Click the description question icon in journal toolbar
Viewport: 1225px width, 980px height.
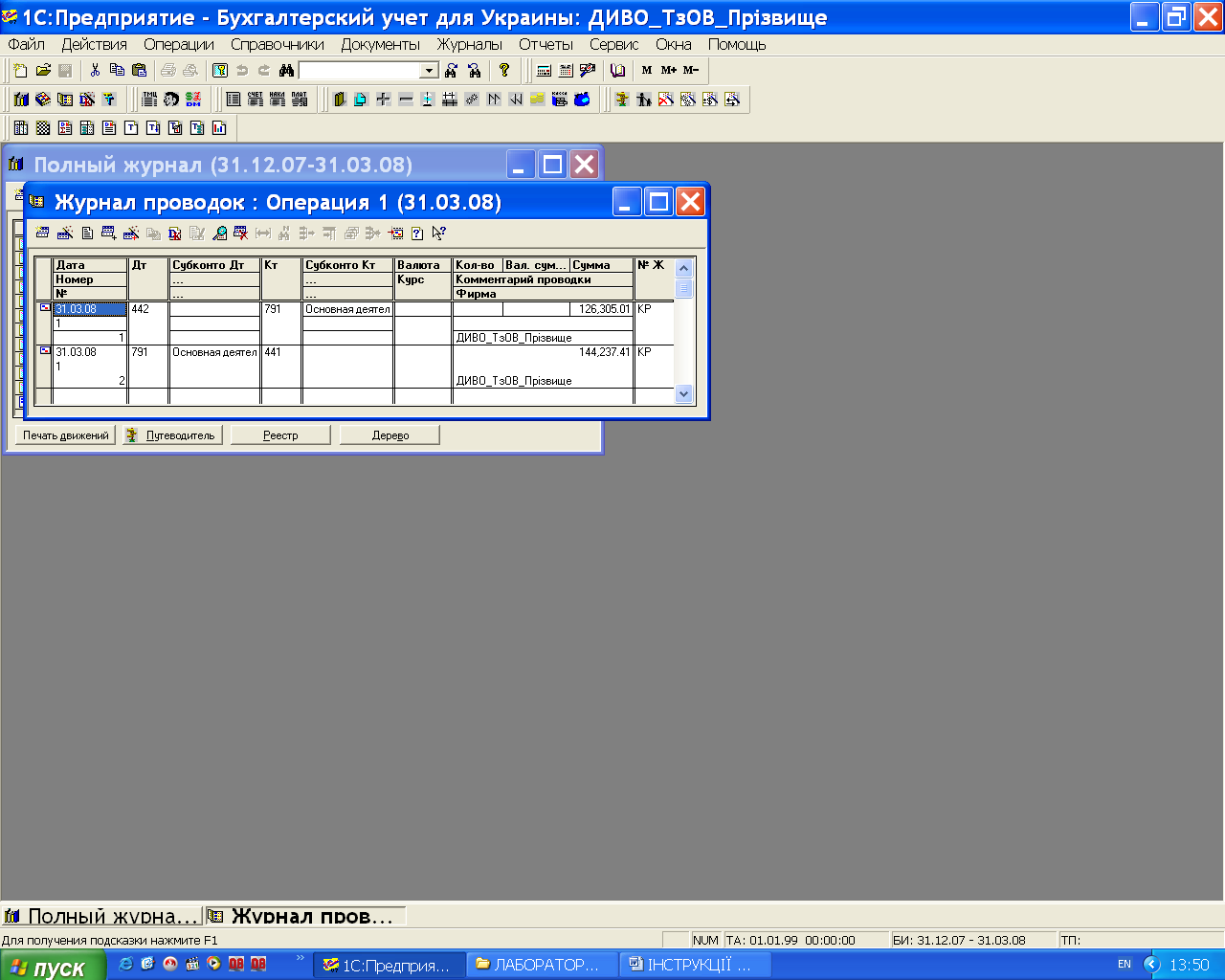pos(417,233)
